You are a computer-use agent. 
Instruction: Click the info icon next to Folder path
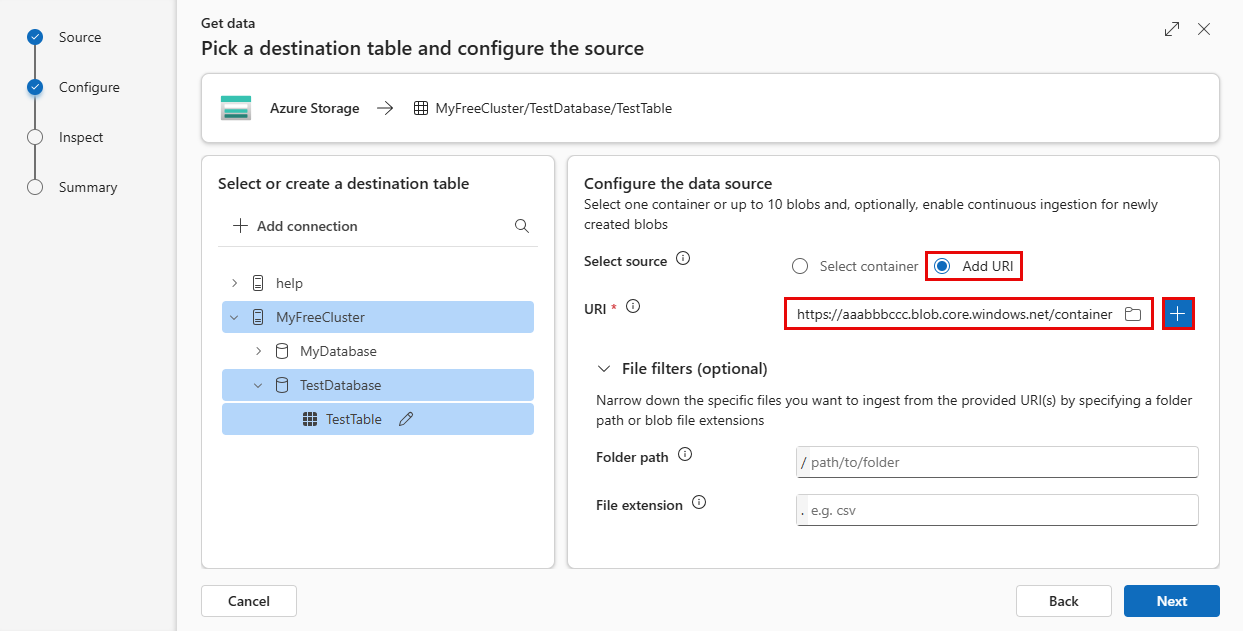point(685,454)
